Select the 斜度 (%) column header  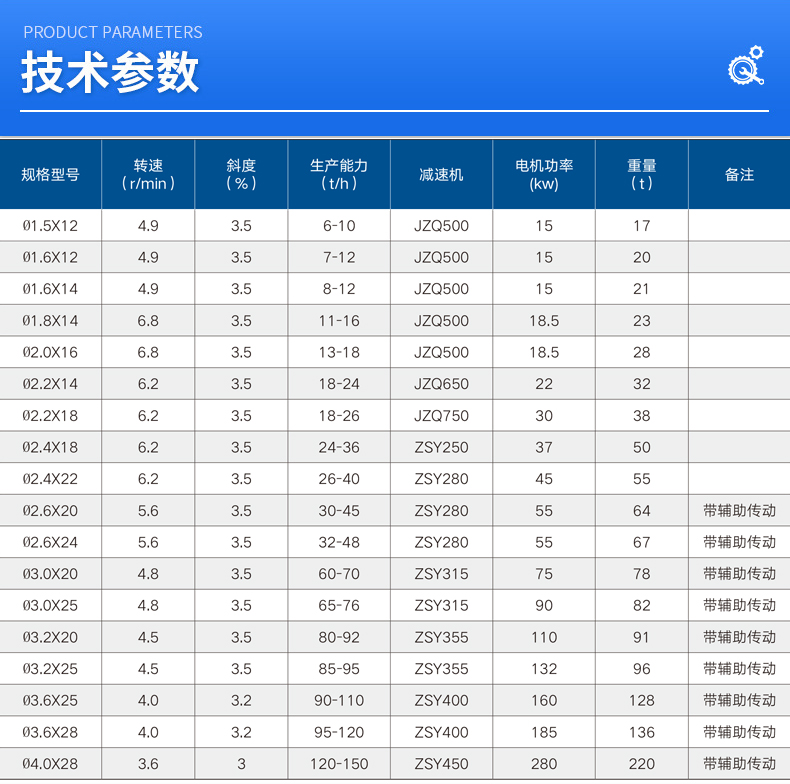[241, 174]
